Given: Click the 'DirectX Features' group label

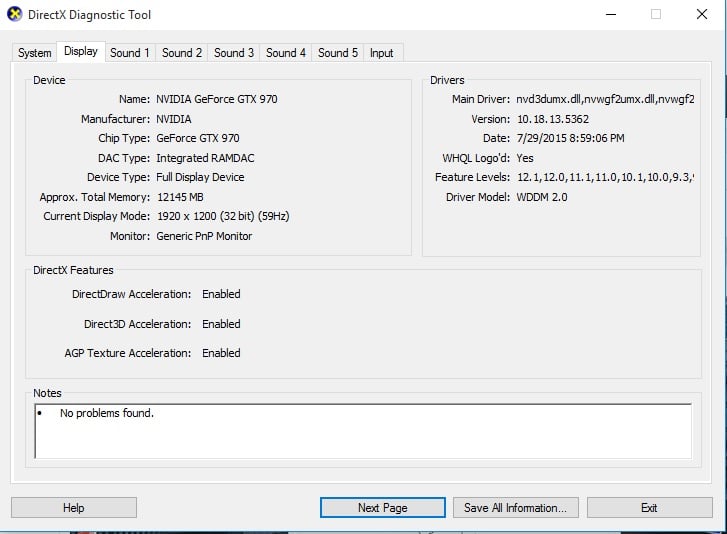Looking at the screenshot, I should (x=73, y=270).
